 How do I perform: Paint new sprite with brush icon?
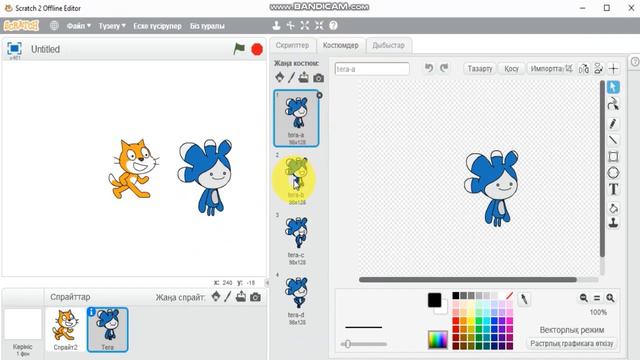(228, 297)
